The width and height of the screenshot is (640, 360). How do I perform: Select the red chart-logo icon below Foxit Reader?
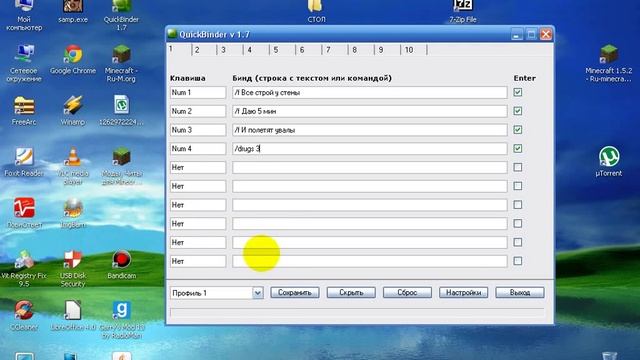pos(24,213)
